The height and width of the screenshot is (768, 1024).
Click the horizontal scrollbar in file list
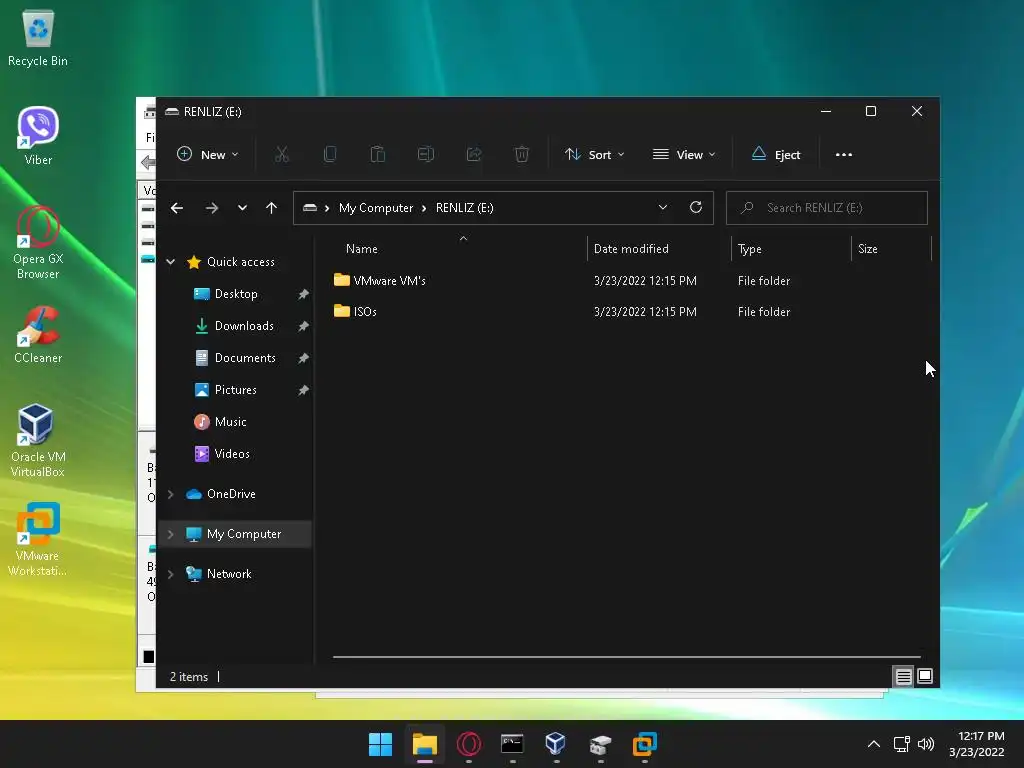[x=626, y=657]
